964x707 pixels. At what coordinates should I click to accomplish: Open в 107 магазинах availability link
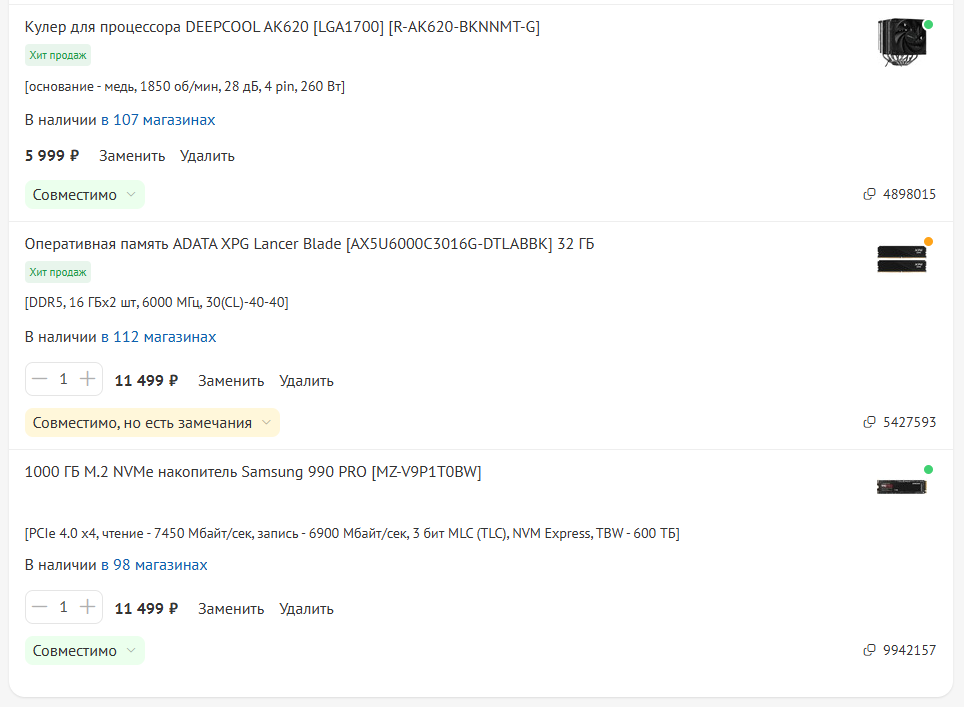158,120
